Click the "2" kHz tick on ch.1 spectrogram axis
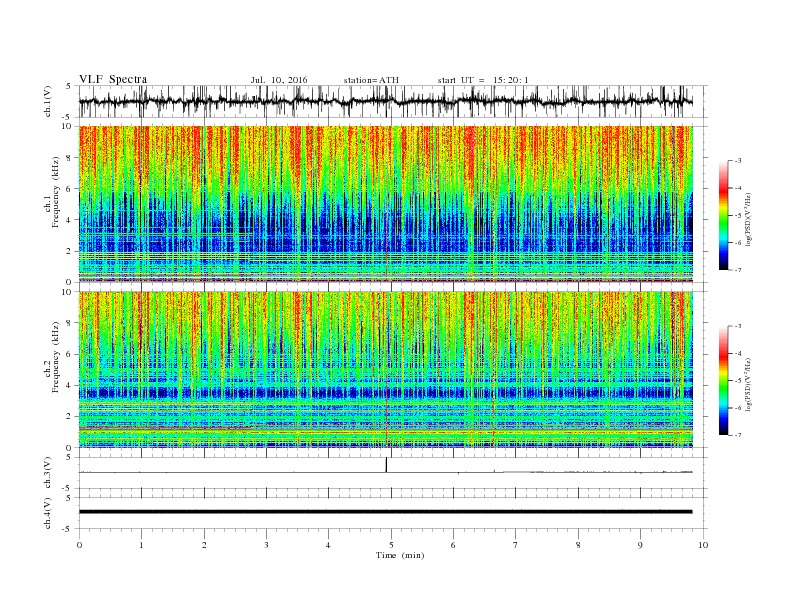This screenshot has width=792, height=612. 70,251
